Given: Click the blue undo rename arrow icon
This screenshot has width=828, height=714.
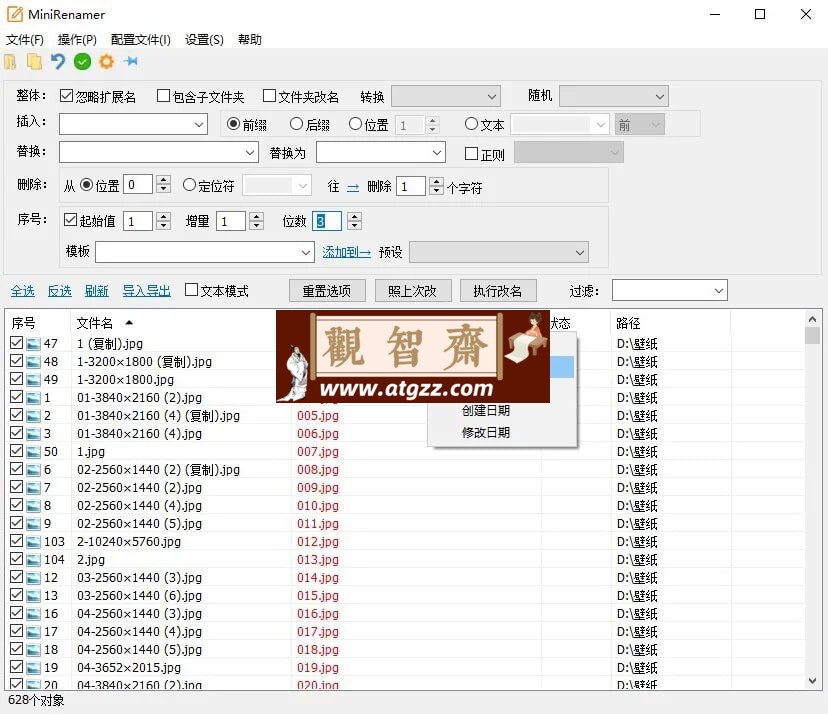Looking at the screenshot, I should [58, 62].
